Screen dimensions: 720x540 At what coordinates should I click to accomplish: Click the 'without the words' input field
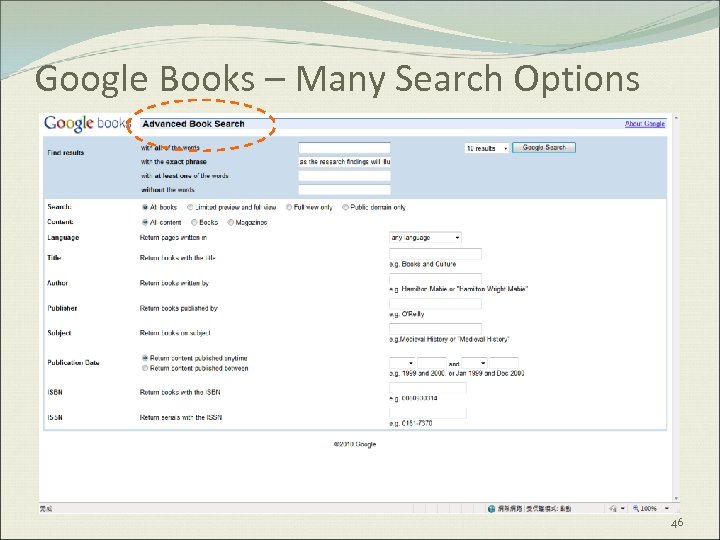pyautogui.click(x=344, y=190)
